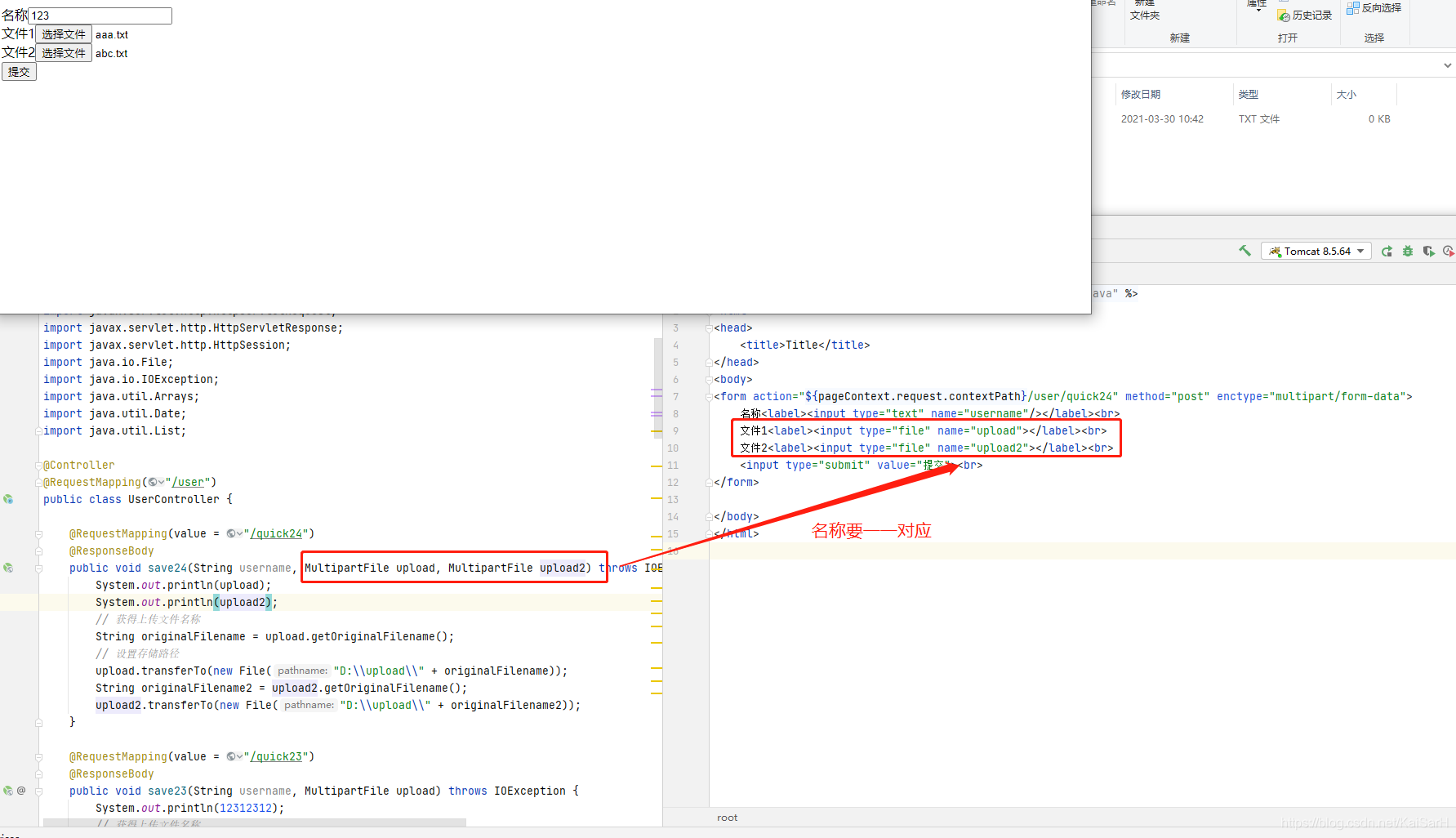The width and height of the screenshot is (1456, 838).
Task: Click the 'root' breadcrumb in JSP editor
Action: 727,818
